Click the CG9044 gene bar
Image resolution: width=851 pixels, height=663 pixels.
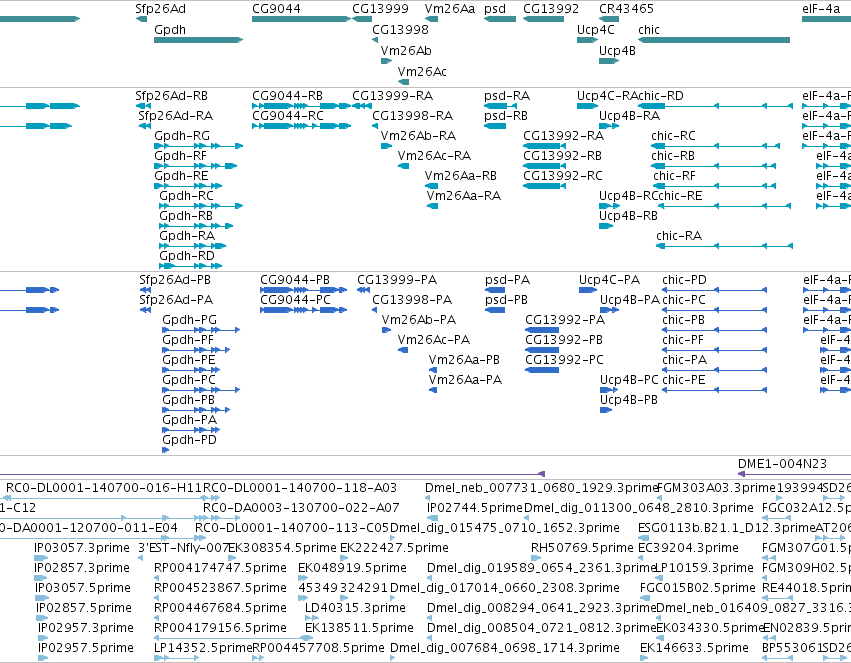click(301, 19)
